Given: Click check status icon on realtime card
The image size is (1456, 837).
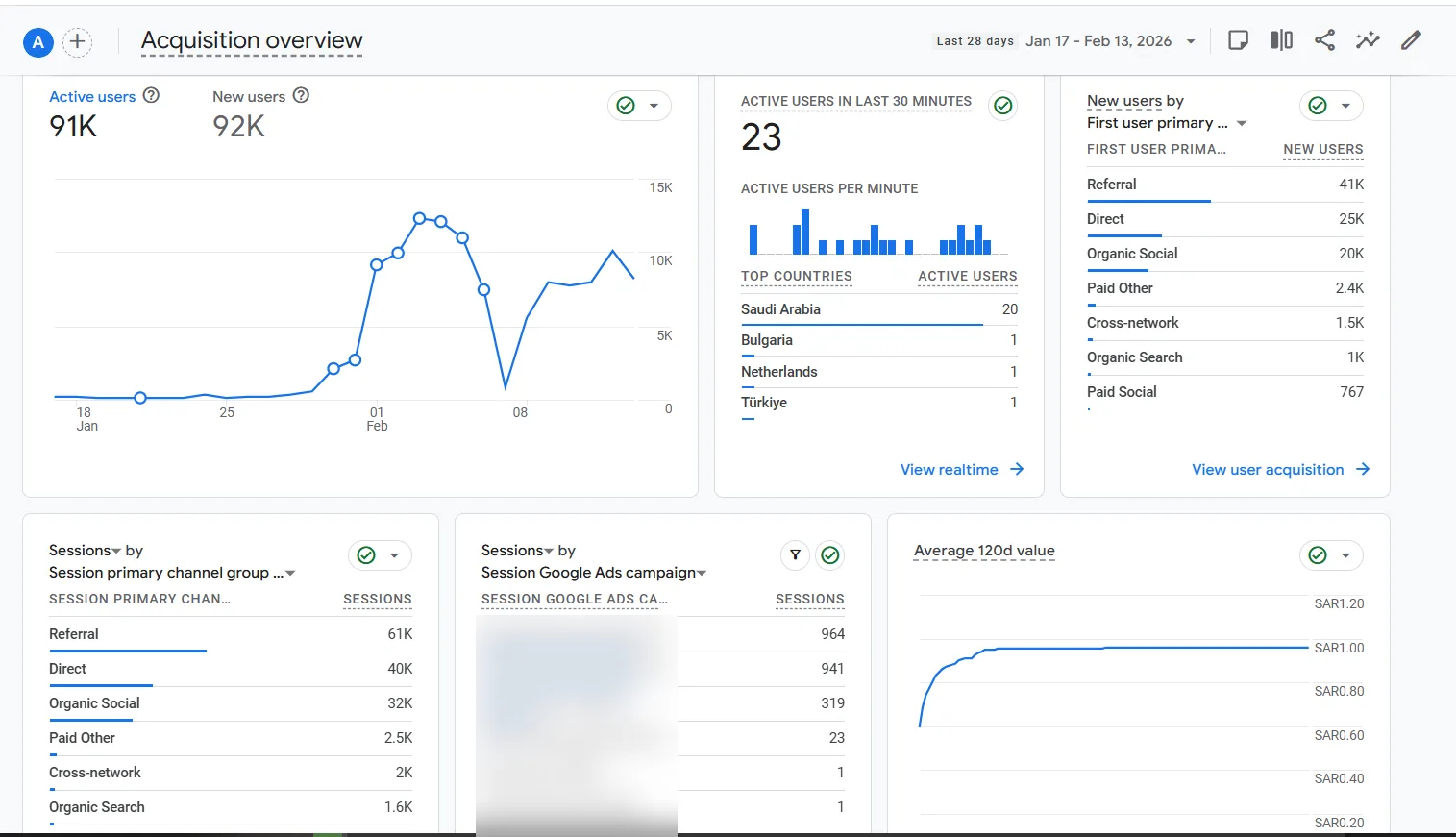Looking at the screenshot, I should [1003, 105].
